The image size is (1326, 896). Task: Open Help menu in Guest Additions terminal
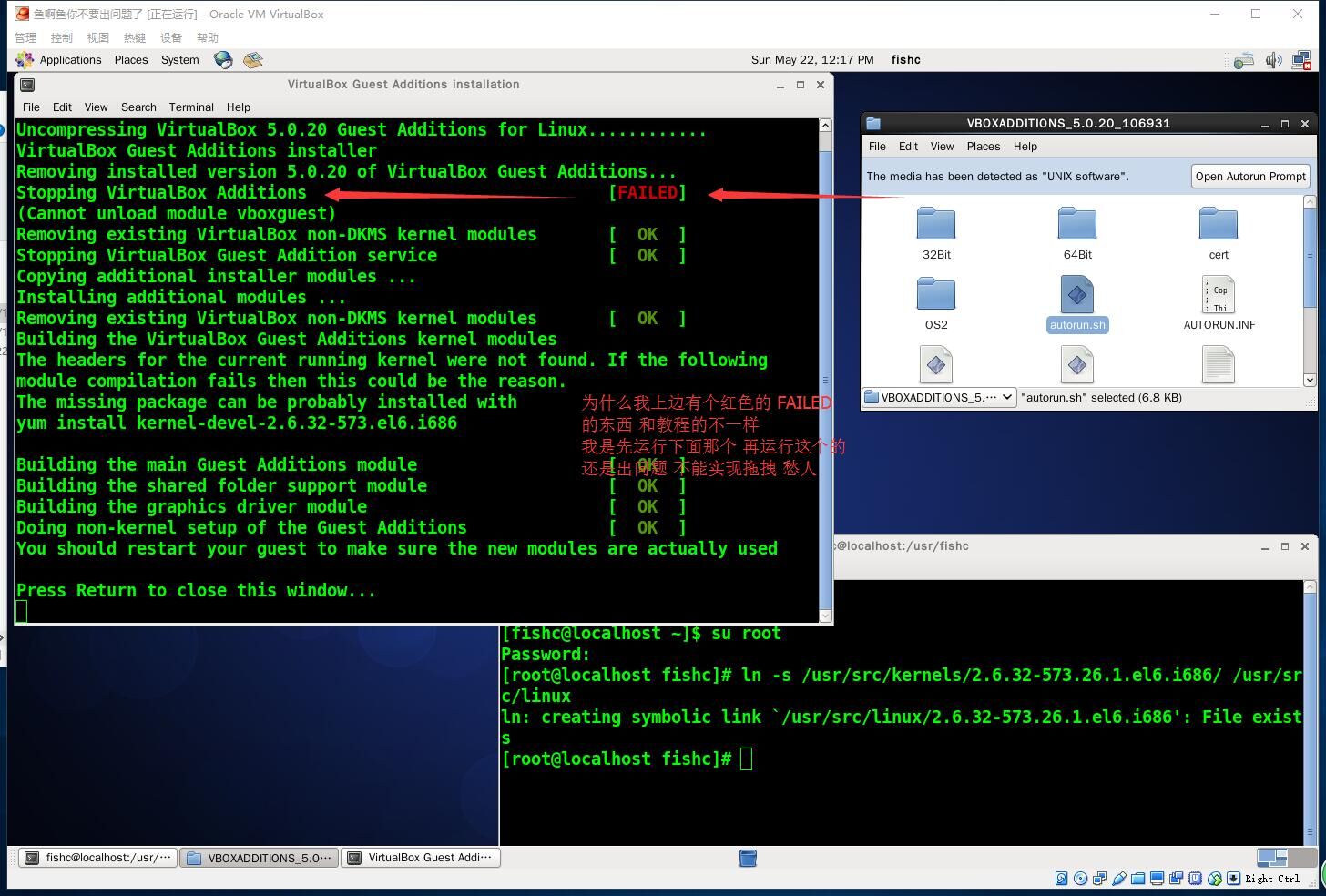pyautogui.click(x=239, y=107)
